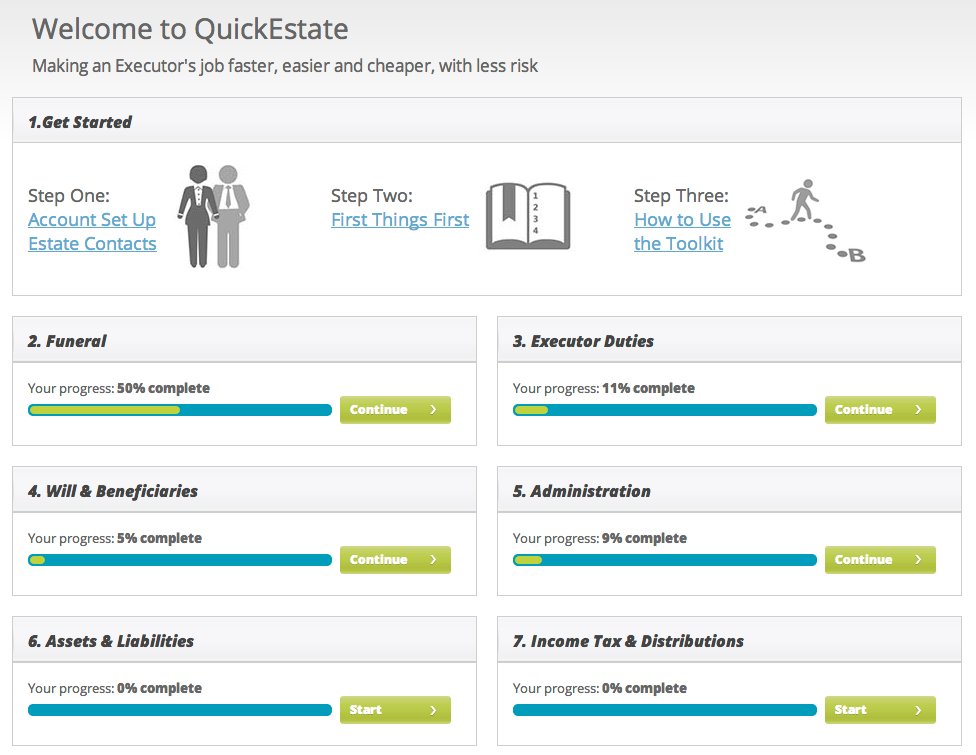Image resolution: width=976 pixels, height=755 pixels.
Task: Continue the Funeral section
Action: pyautogui.click(x=395, y=410)
